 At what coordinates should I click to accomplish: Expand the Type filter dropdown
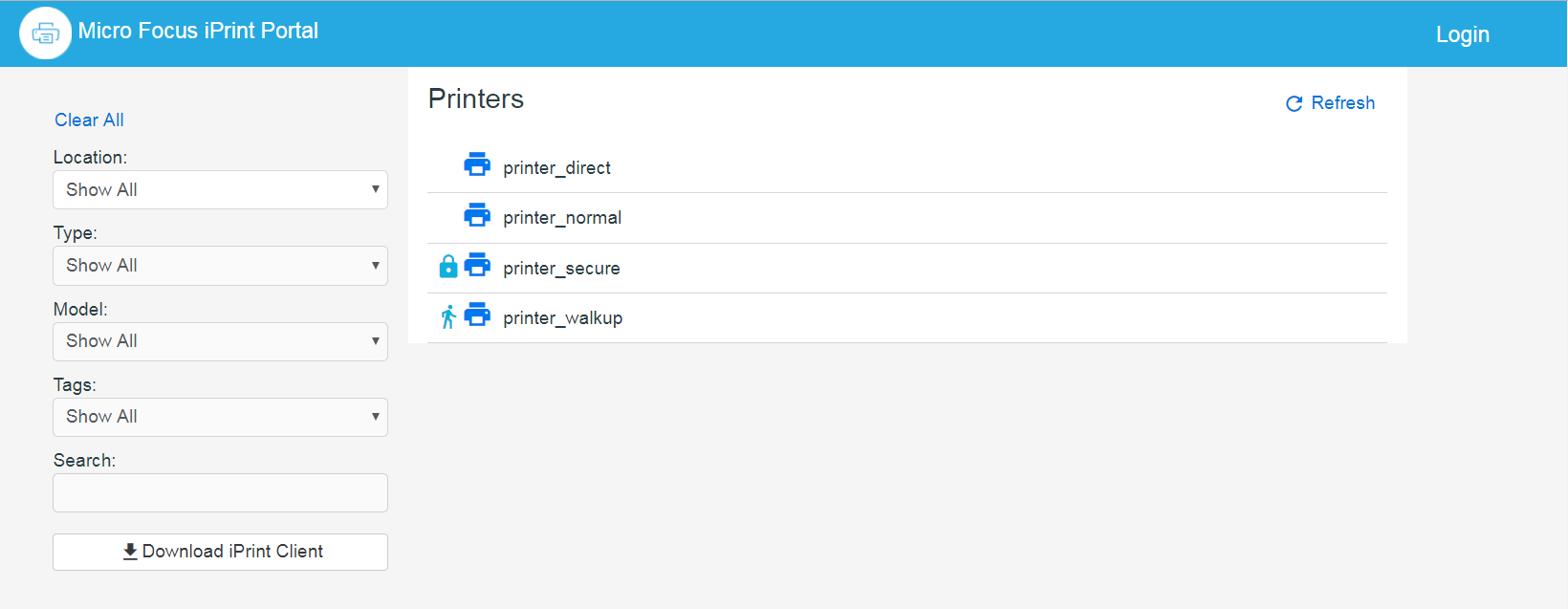(x=220, y=265)
